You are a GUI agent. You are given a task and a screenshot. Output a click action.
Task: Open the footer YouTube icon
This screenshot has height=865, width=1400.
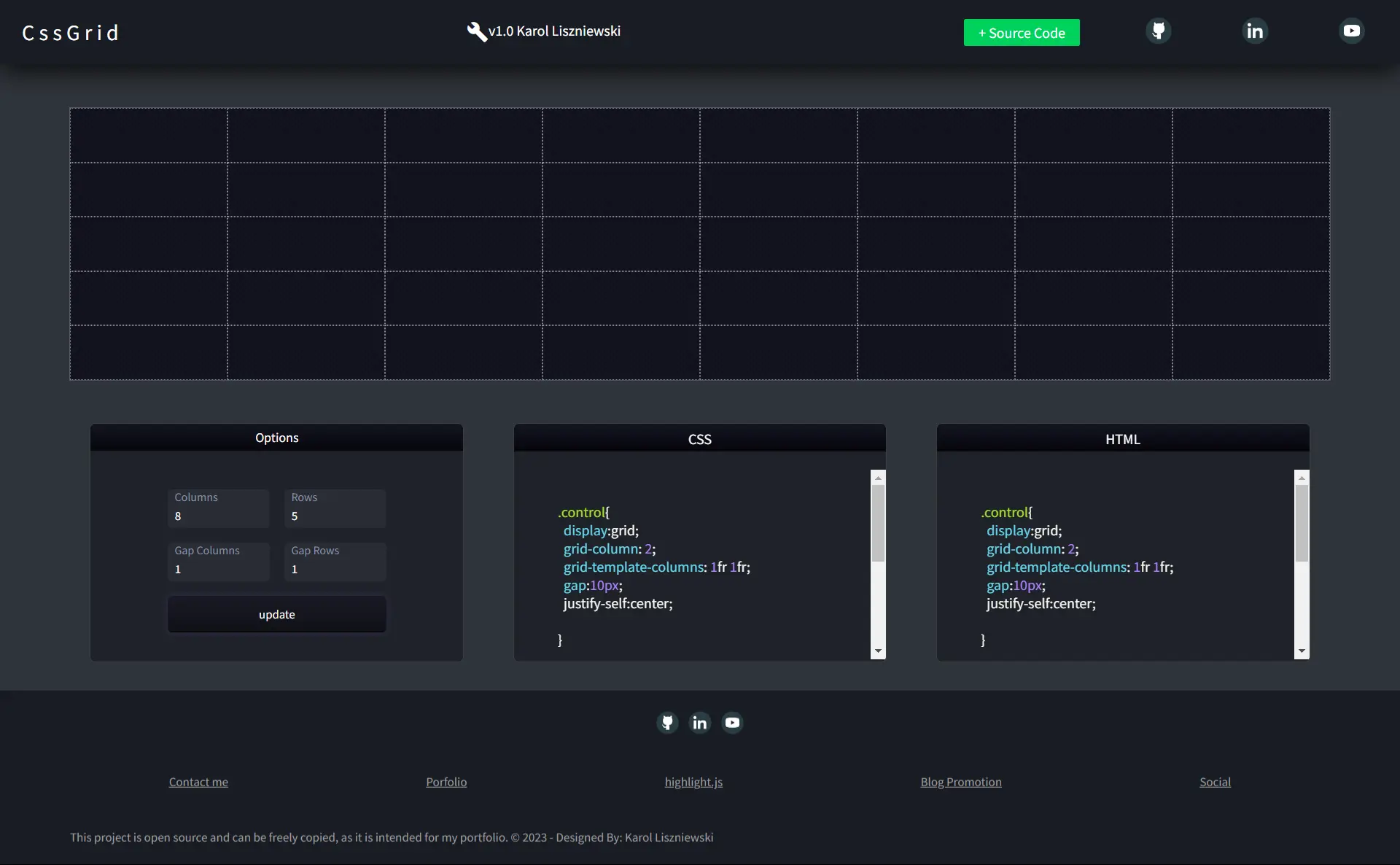tap(732, 723)
